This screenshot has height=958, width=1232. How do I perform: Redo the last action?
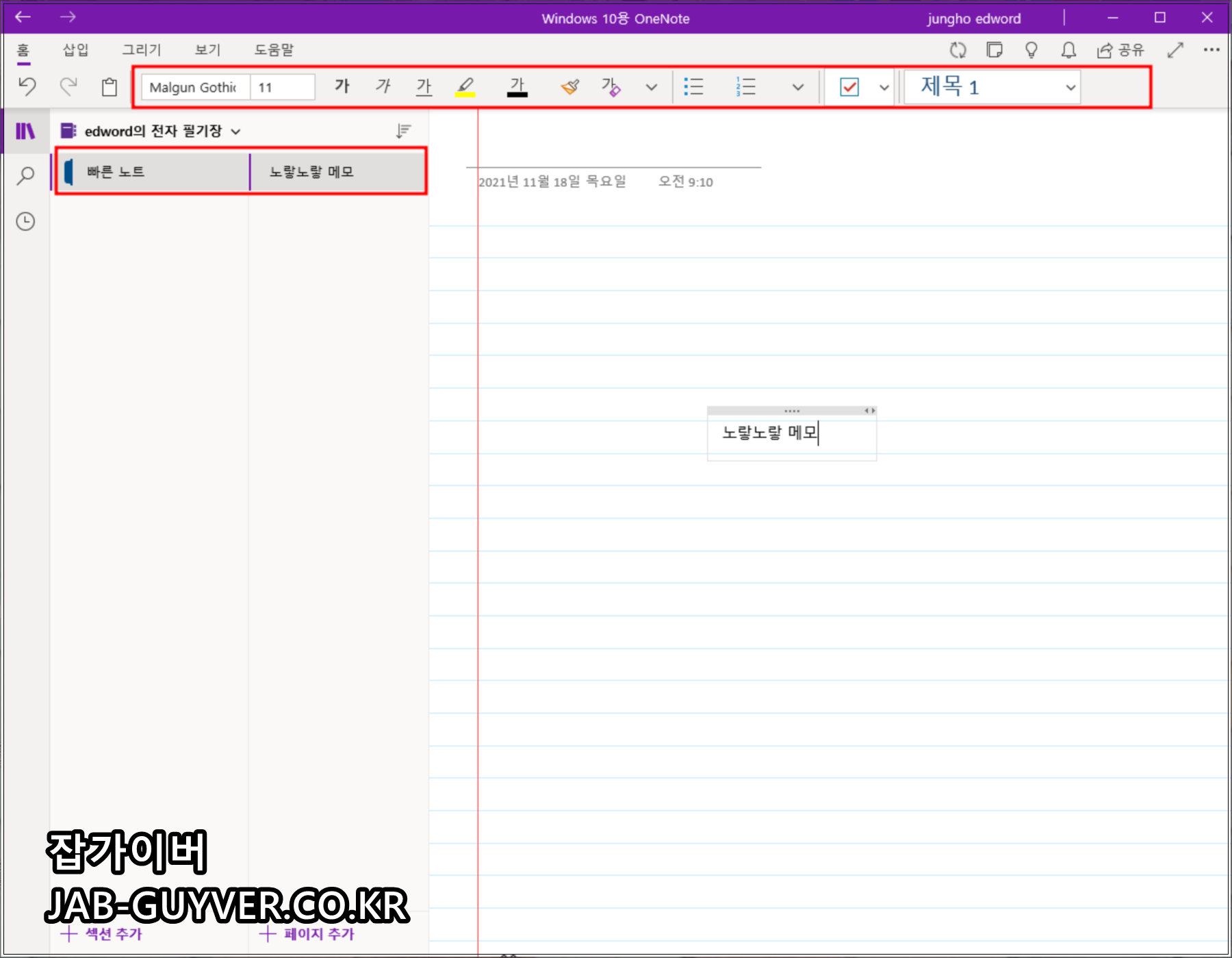68,86
